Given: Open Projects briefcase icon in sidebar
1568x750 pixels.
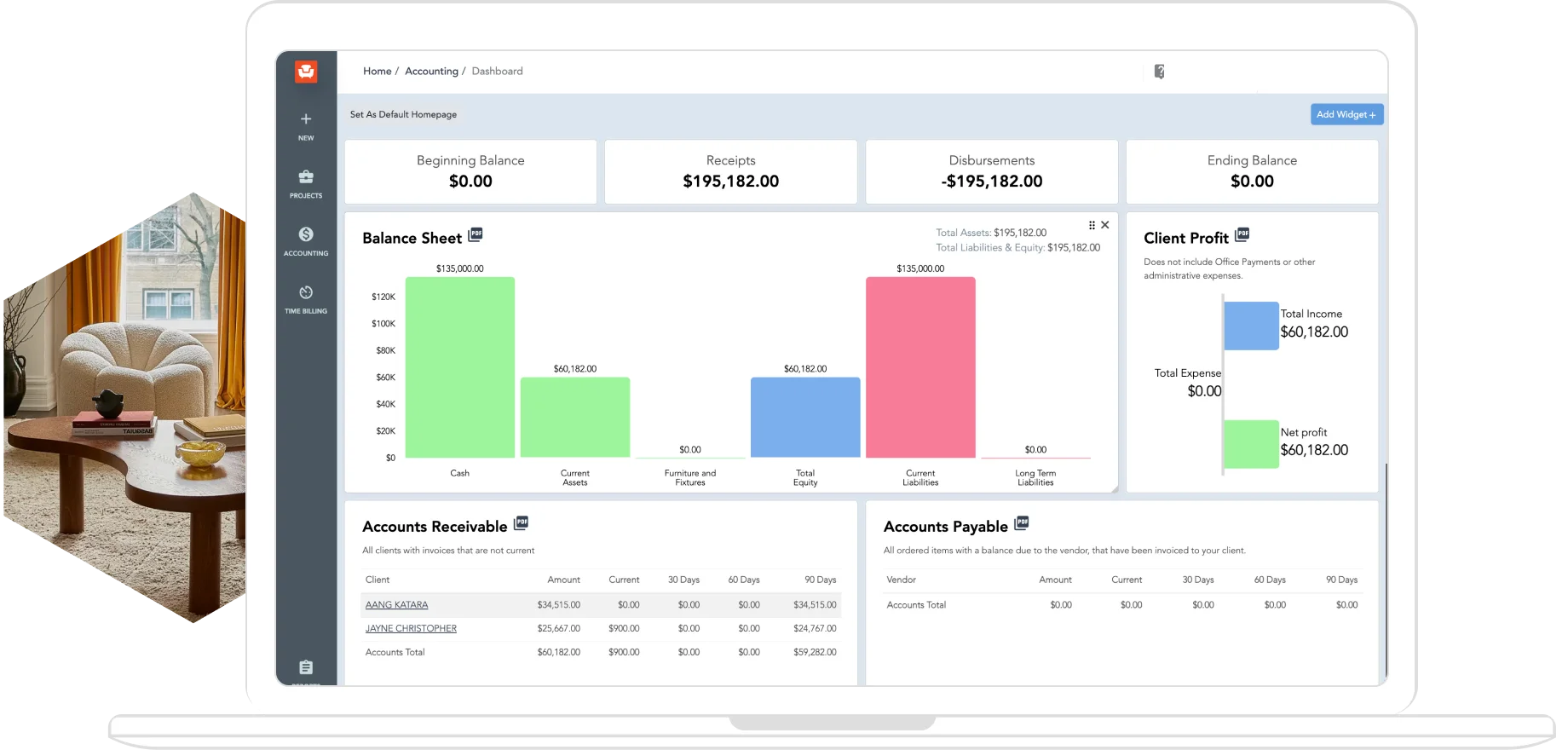Looking at the screenshot, I should [x=306, y=177].
